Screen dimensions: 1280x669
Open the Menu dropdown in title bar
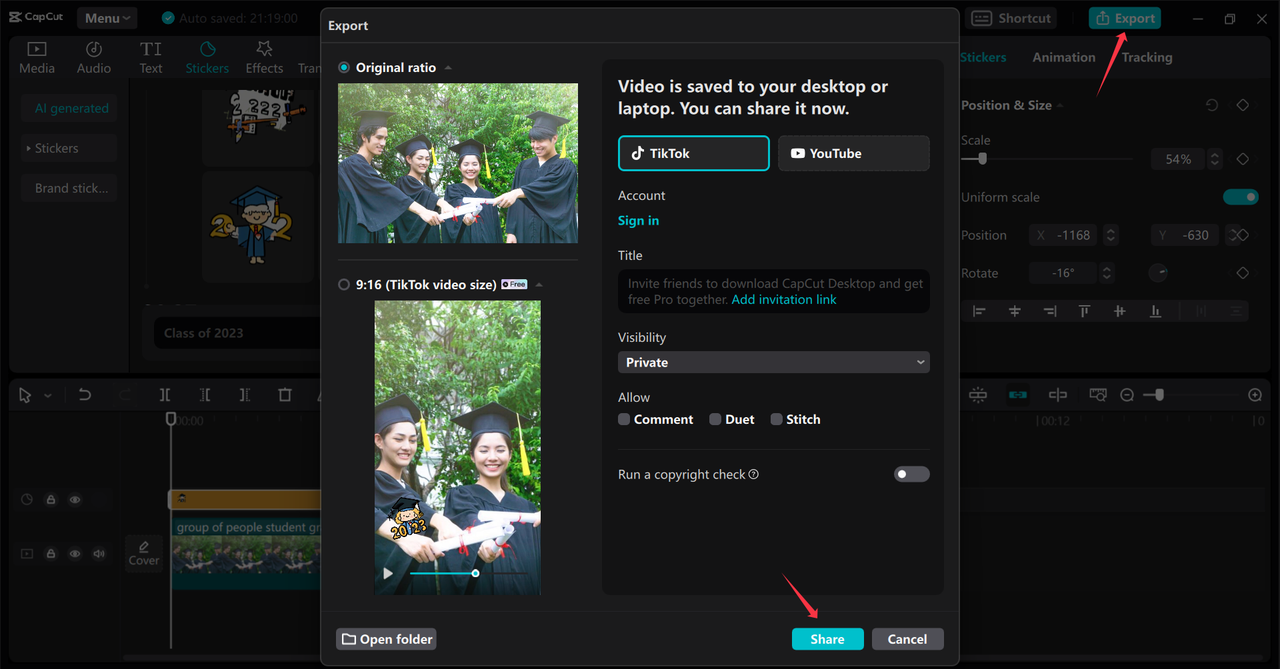click(x=107, y=18)
